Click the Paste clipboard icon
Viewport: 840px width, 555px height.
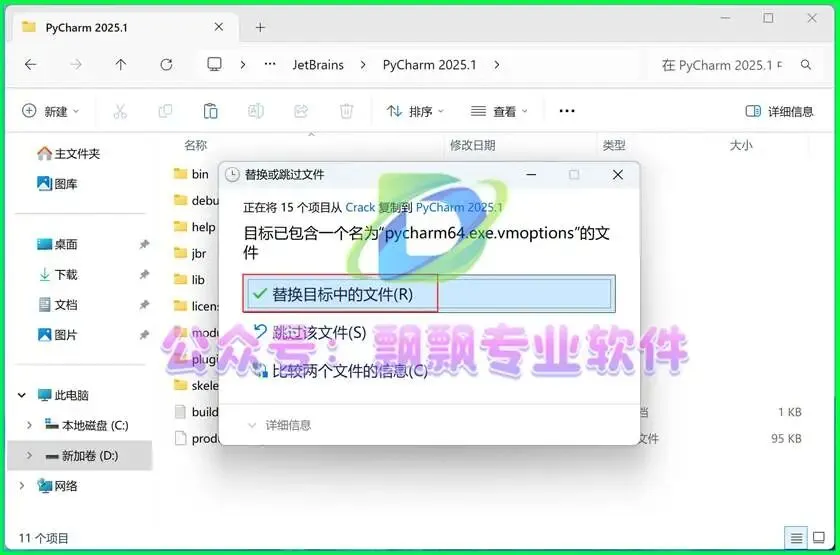click(211, 111)
